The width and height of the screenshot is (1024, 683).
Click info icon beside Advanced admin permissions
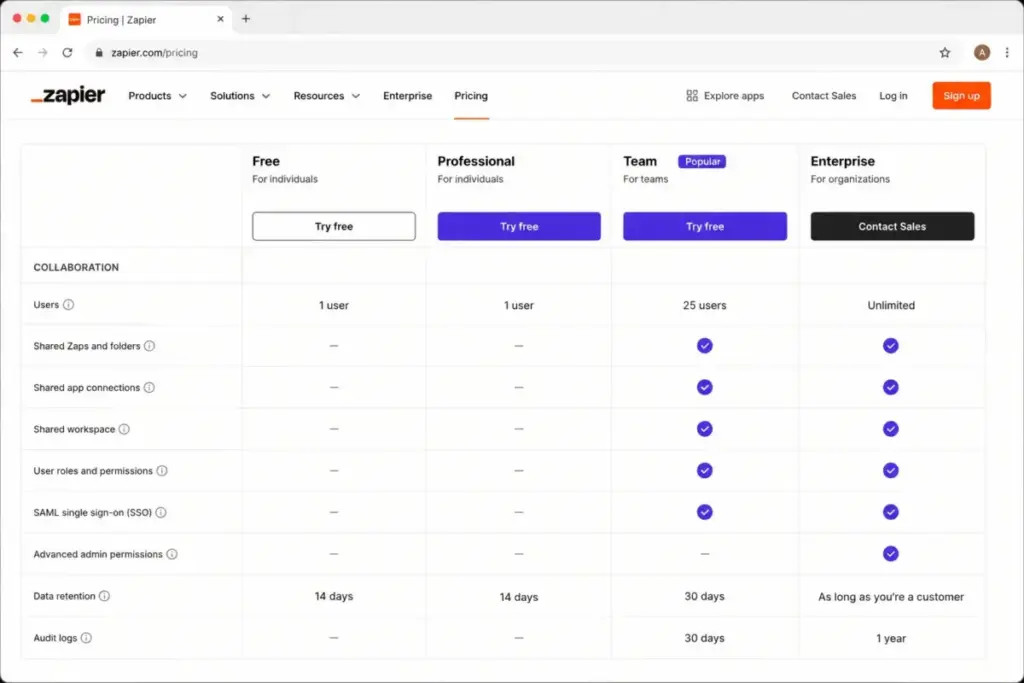click(172, 554)
